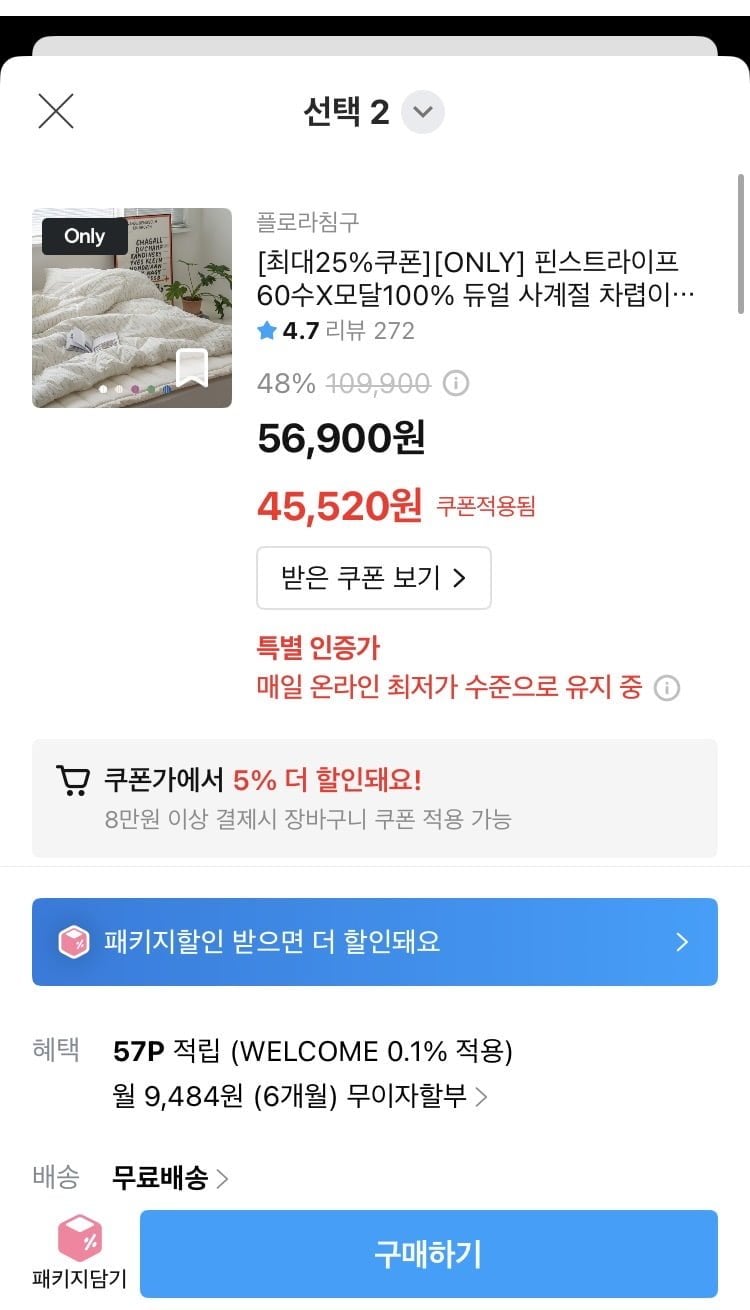Click the shopping cart icon in coupon notice
This screenshot has width=750, height=1310.
(72, 780)
